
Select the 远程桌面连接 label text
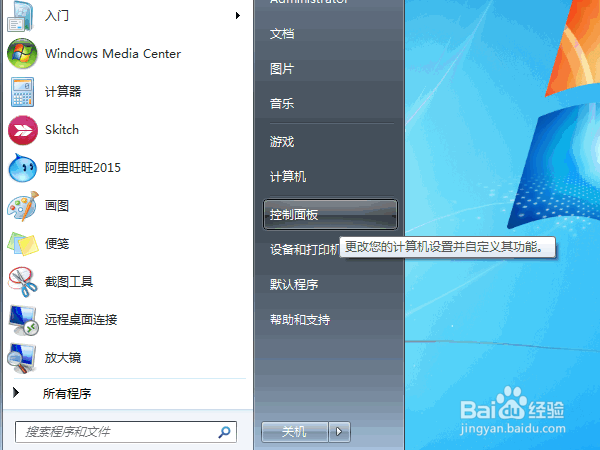tap(81, 319)
